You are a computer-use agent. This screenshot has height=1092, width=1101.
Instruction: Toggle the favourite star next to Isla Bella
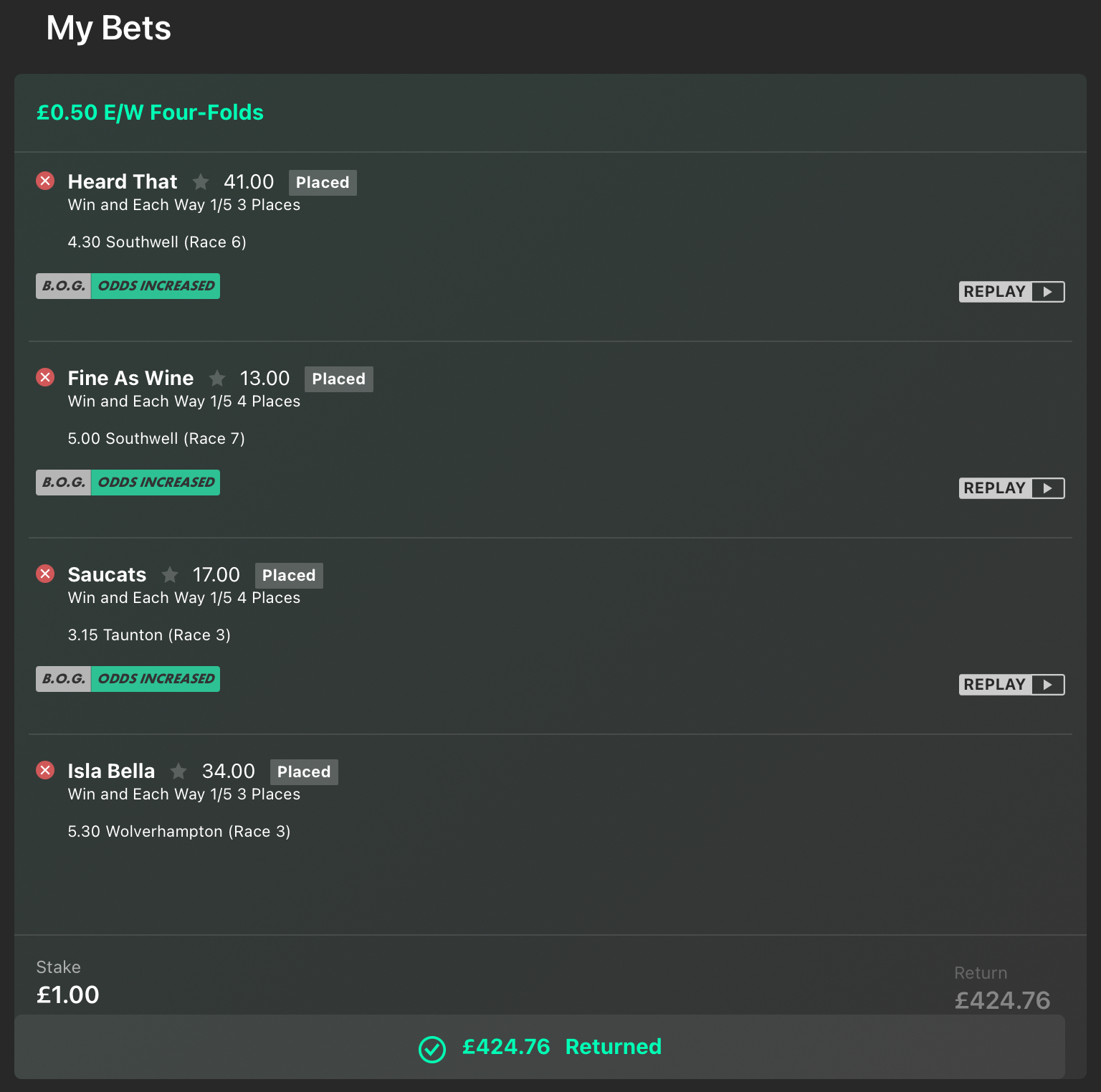coord(178,771)
